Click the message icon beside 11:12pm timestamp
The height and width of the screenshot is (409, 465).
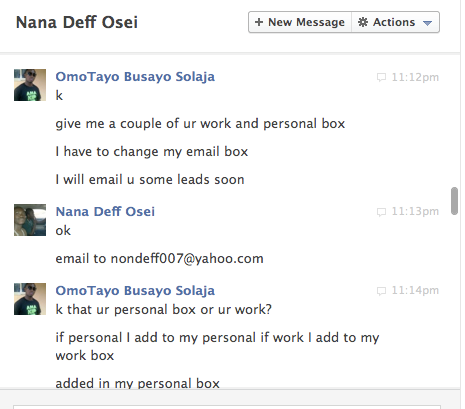point(381,77)
